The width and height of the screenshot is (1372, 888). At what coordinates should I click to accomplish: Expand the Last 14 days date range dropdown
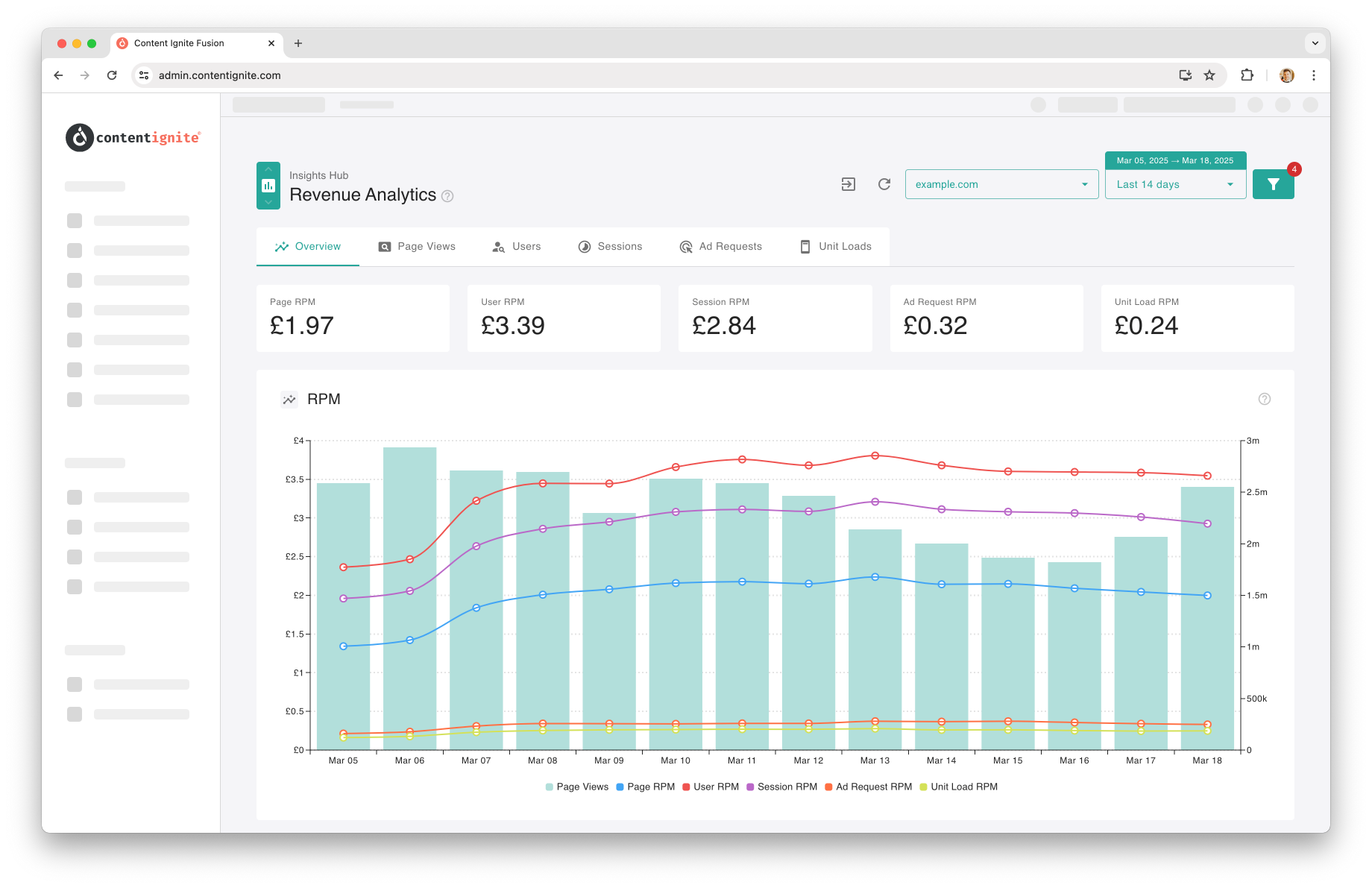point(1175,184)
